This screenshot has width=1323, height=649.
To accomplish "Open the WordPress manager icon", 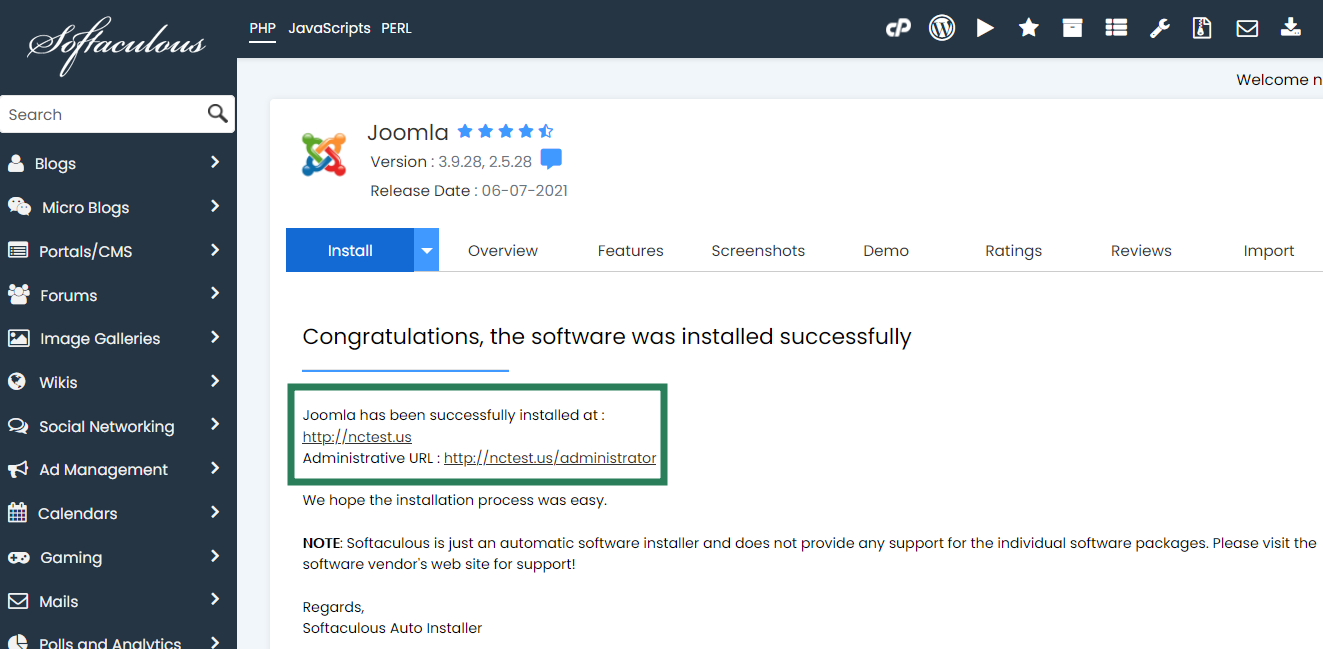I will point(942,28).
